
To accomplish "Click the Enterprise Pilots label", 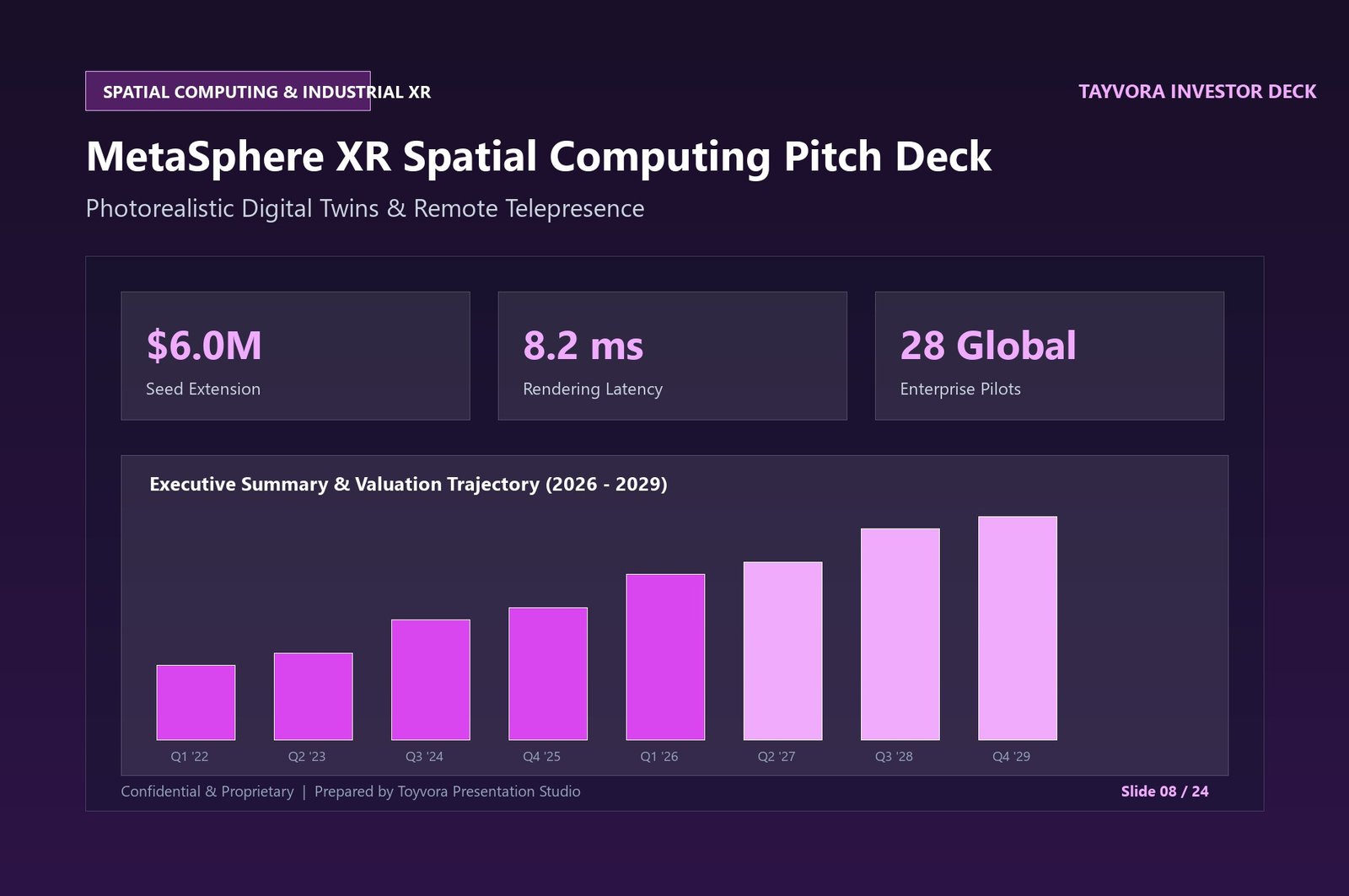I will click(x=960, y=389).
